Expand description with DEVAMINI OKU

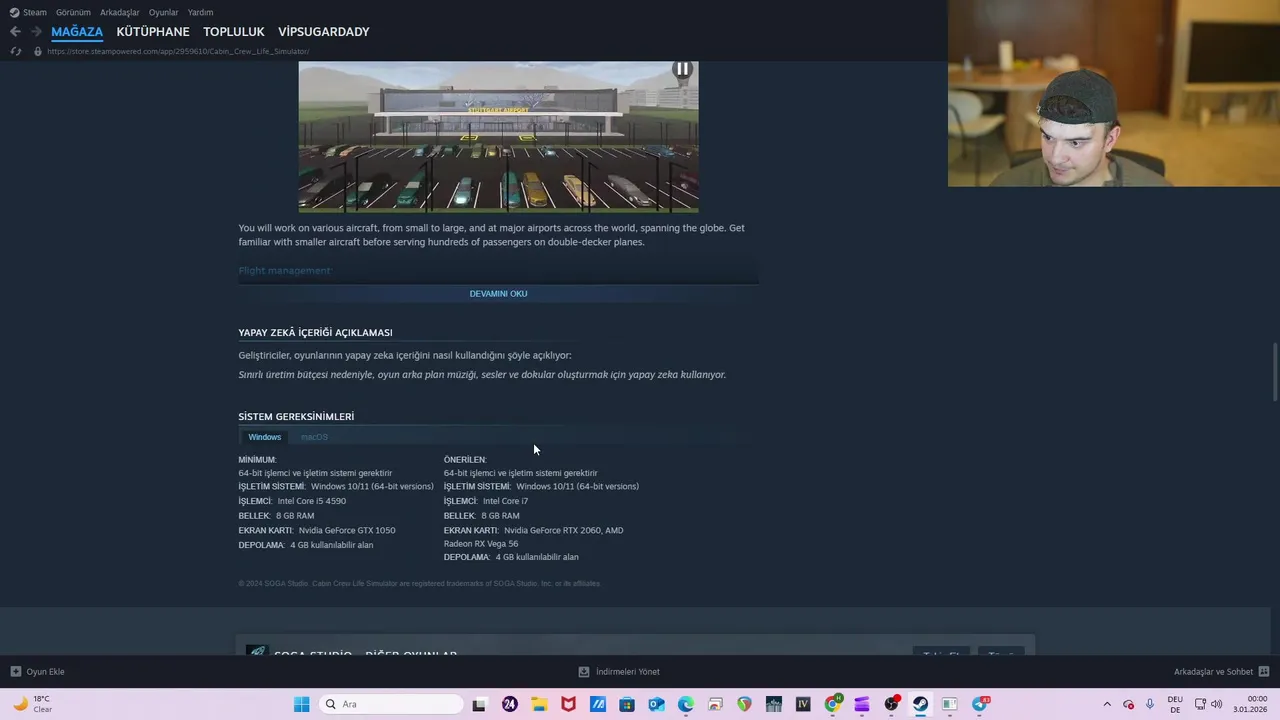click(498, 294)
